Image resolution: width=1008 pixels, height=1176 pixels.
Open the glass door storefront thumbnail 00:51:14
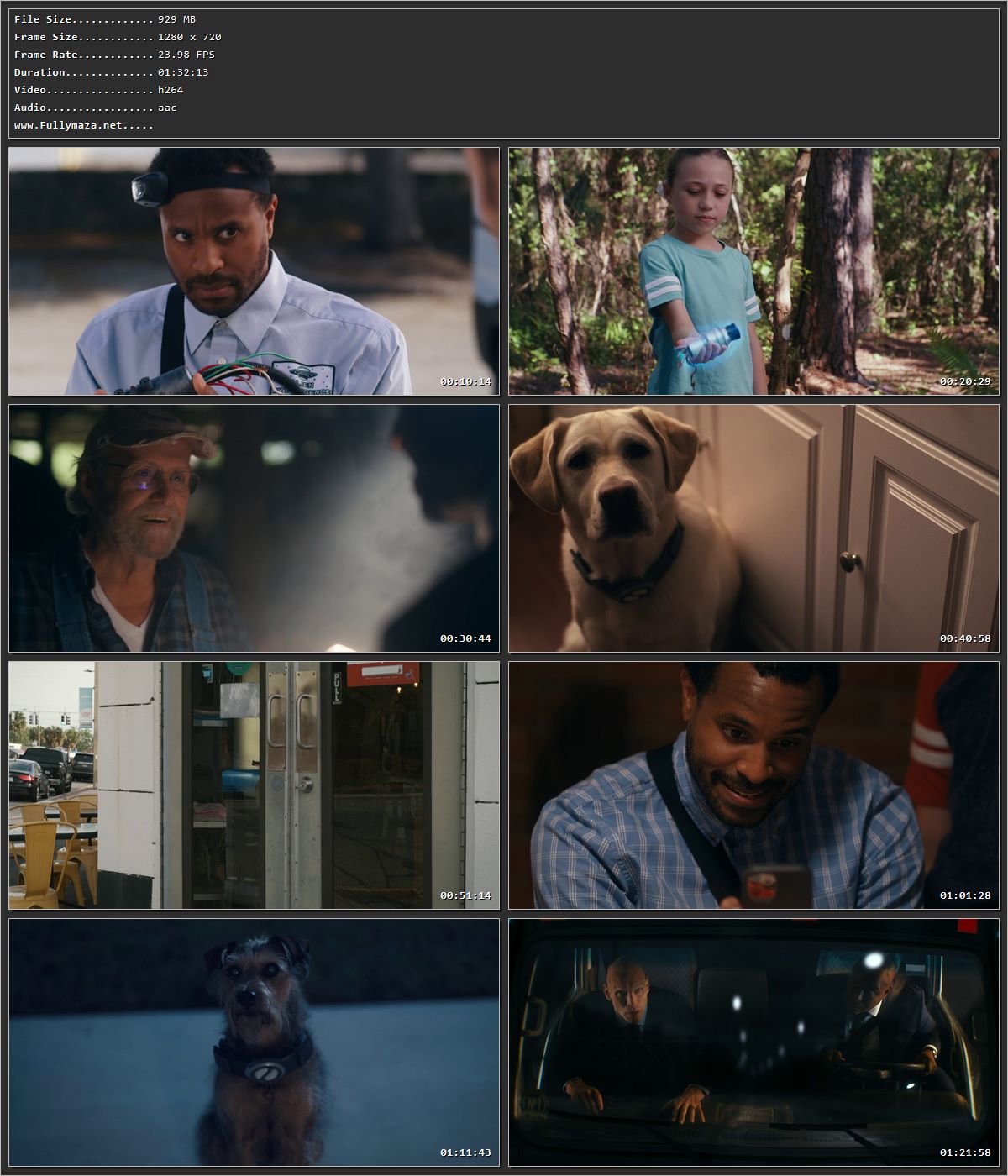point(254,785)
